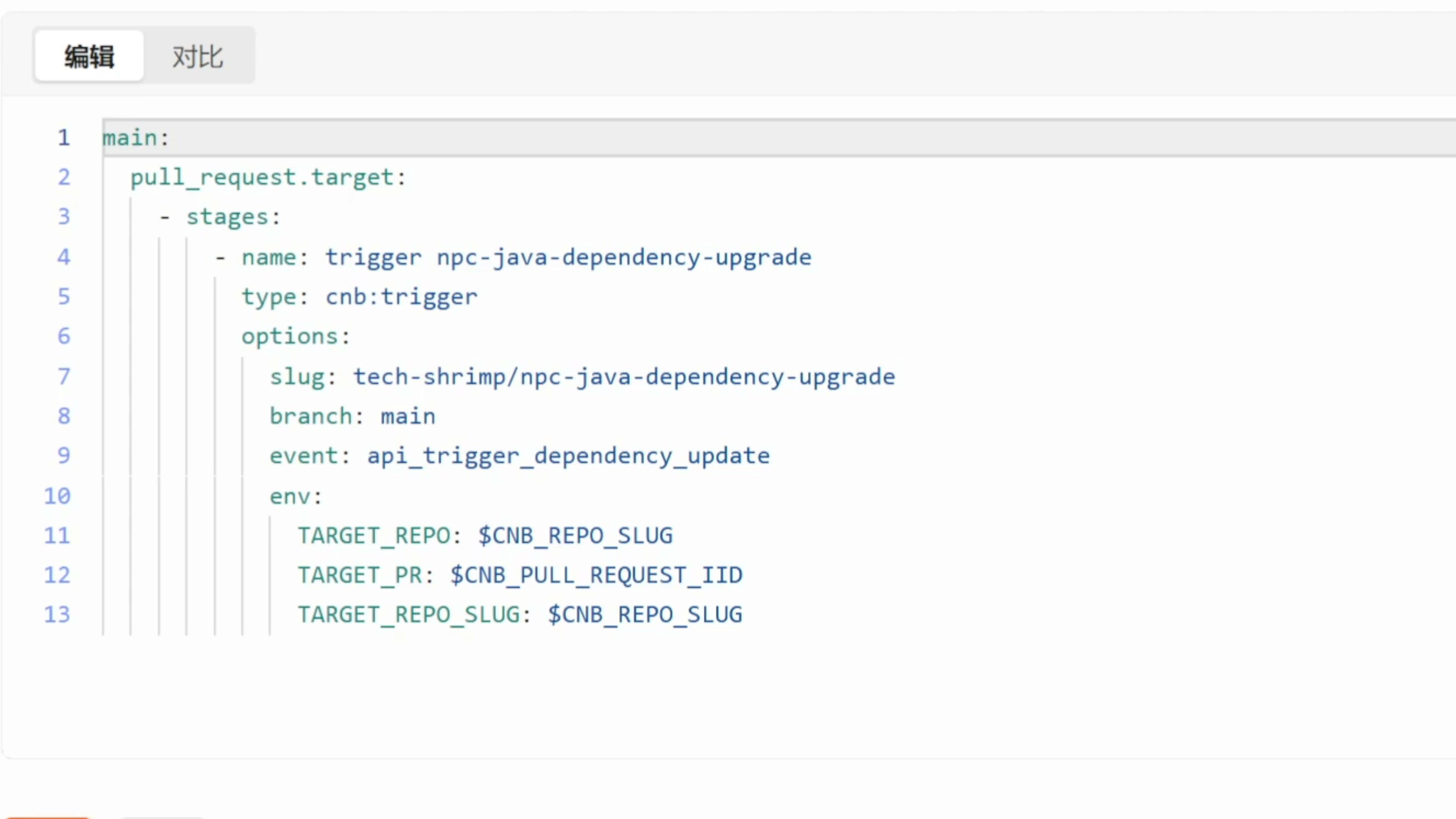Select line number 12 in the gutter

(x=57, y=576)
